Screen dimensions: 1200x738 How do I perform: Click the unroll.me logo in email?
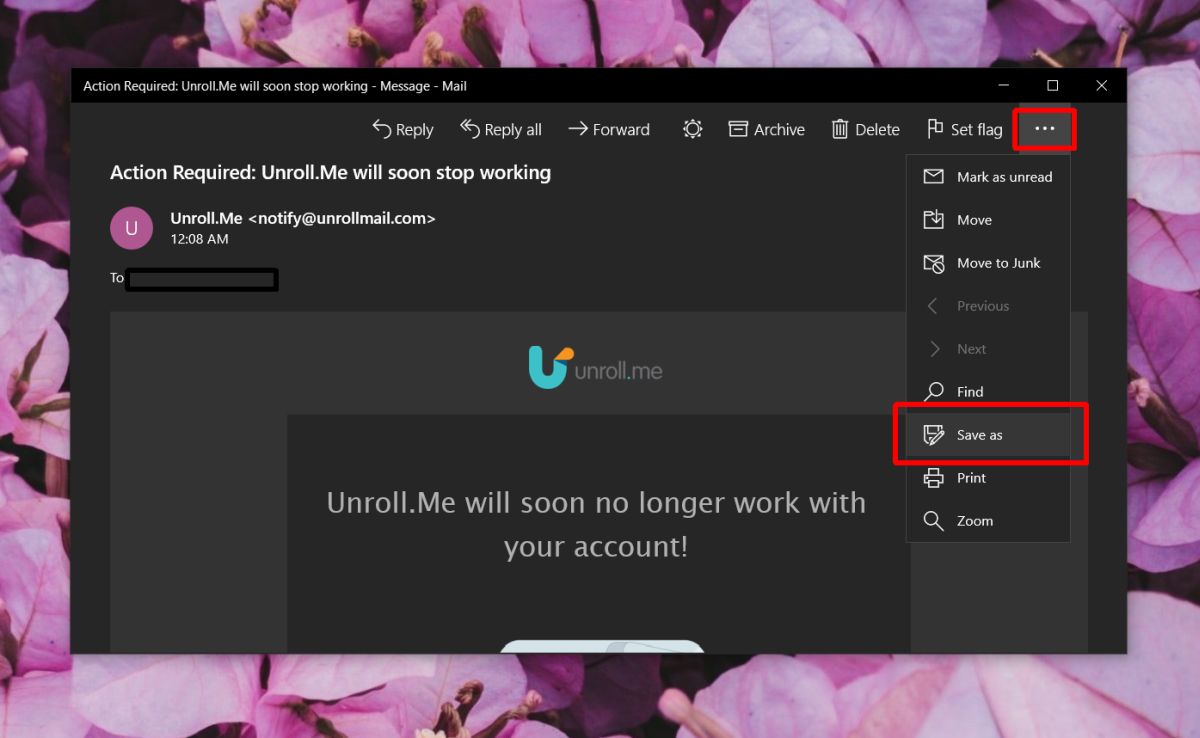(x=595, y=368)
